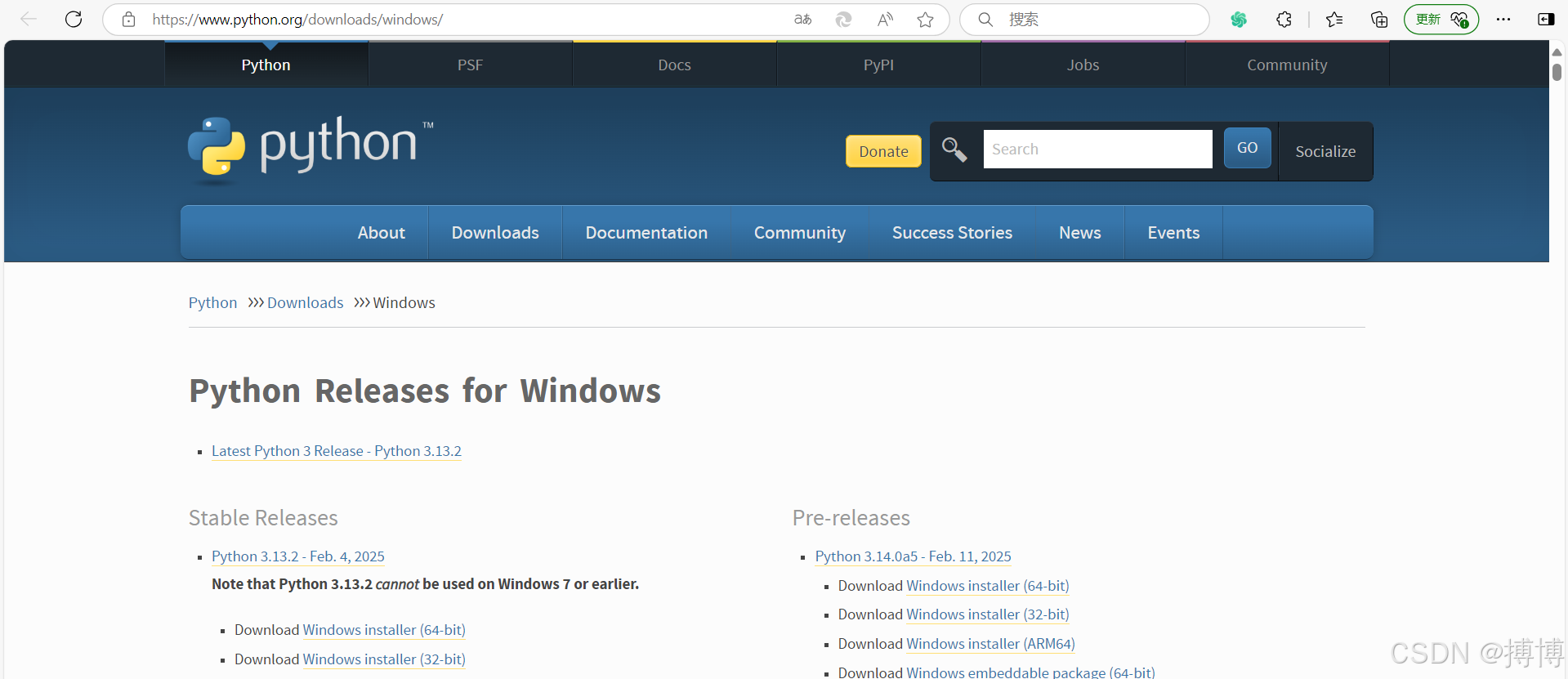Click the Python breadcrumb link
The height and width of the screenshot is (679, 1568).
(x=212, y=302)
